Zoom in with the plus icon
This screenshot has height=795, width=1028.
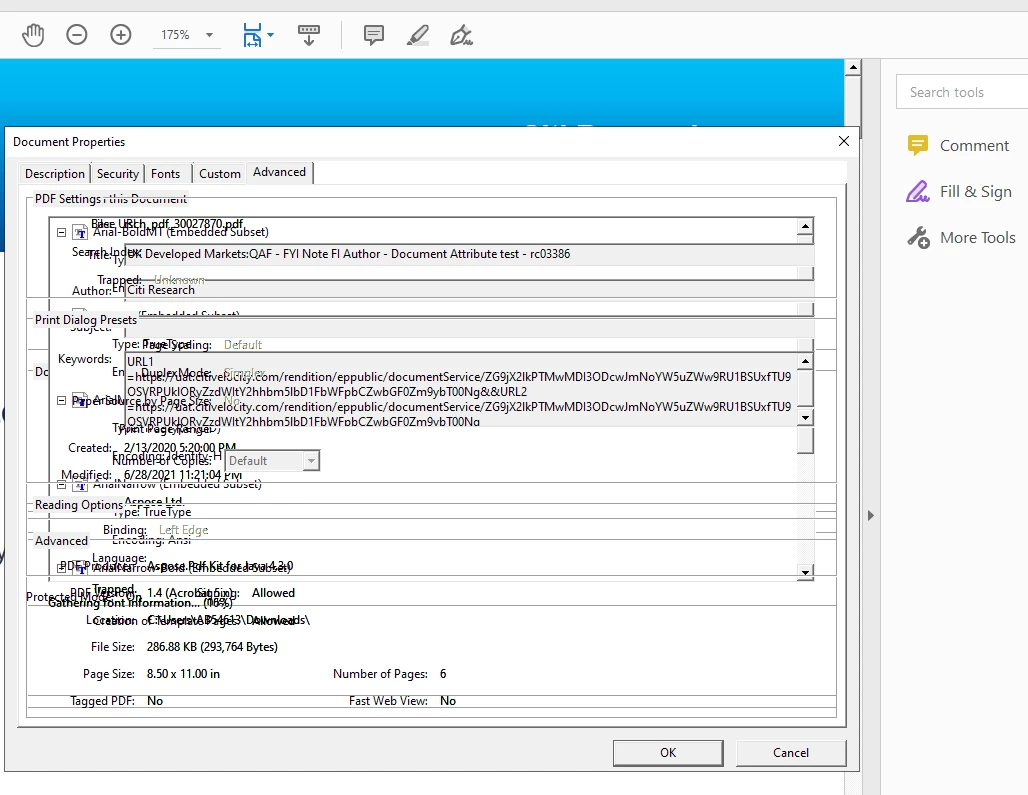coord(121,34)
